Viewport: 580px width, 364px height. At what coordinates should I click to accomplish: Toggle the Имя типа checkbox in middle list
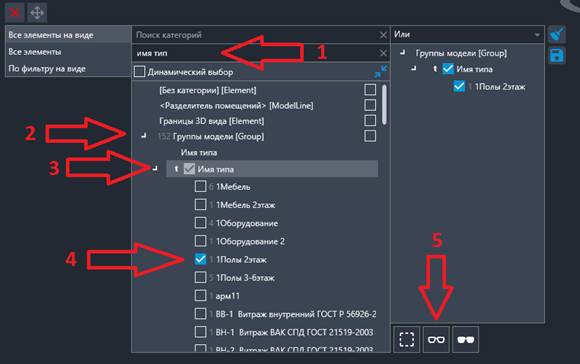click(189, 169)
